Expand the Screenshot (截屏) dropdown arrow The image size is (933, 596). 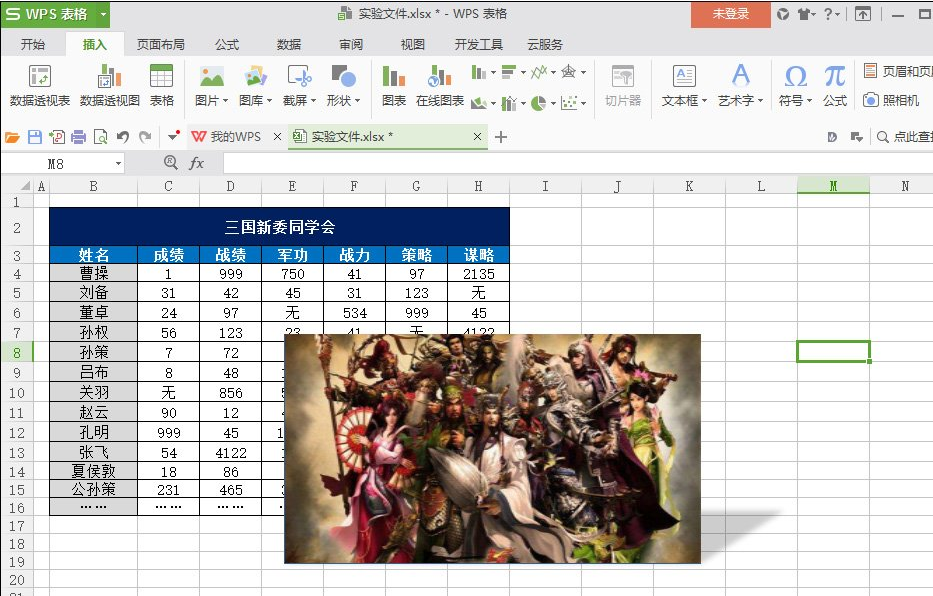pyautogui.click(x=314, y=100)
